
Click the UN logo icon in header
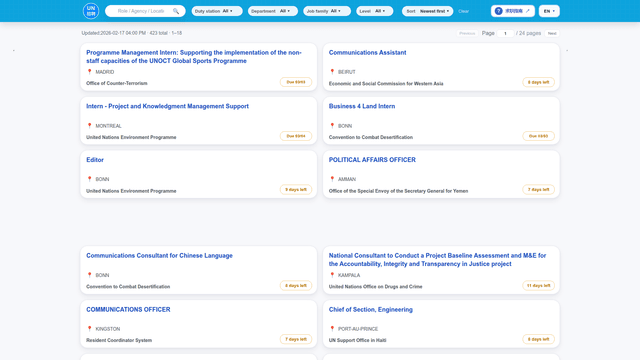tap(91, 11)
